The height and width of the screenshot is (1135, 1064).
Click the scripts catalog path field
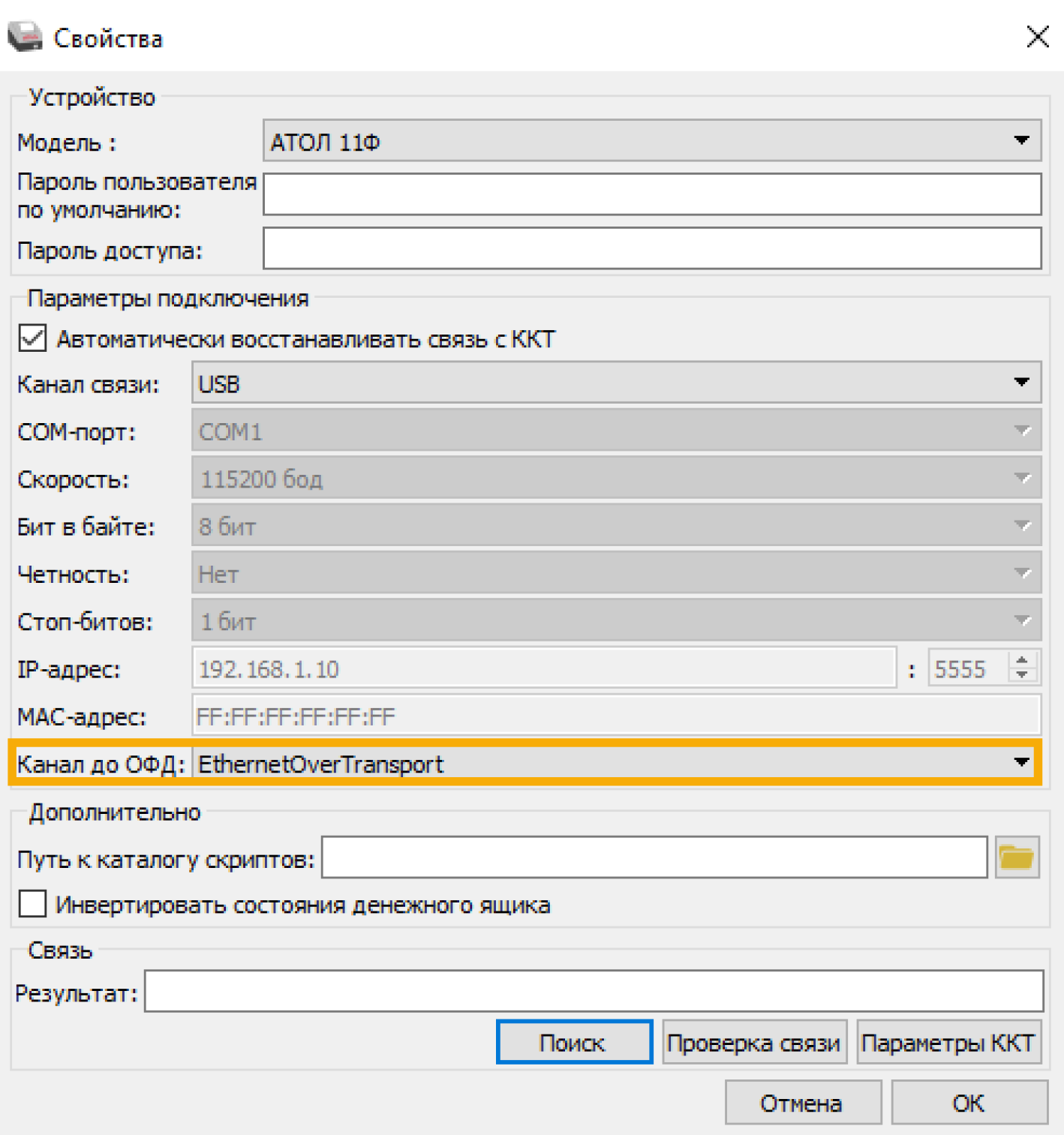[x=654, y=857]
